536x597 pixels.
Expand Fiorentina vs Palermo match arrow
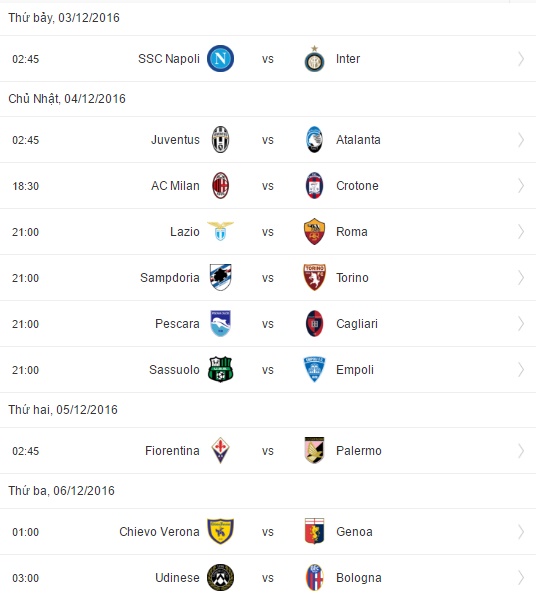(x=521, y=451)
